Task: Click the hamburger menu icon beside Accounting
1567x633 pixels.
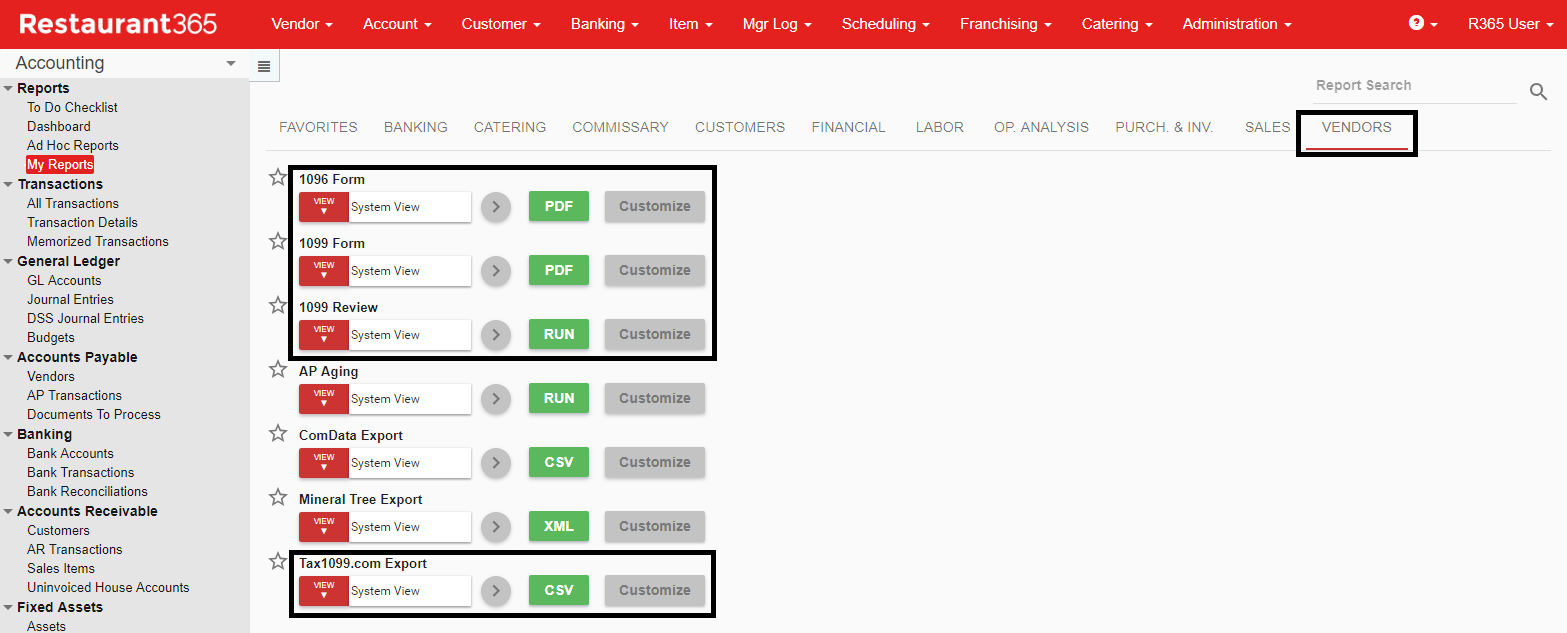Action: coord(264,67)
